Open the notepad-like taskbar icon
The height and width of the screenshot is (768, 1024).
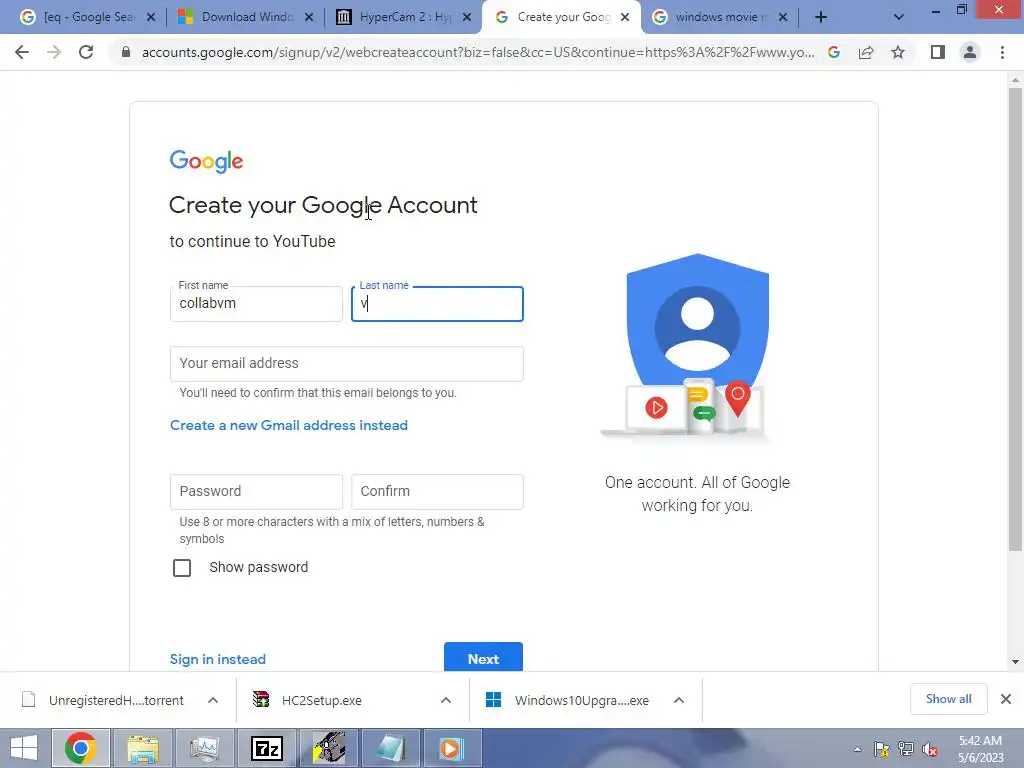391,748
